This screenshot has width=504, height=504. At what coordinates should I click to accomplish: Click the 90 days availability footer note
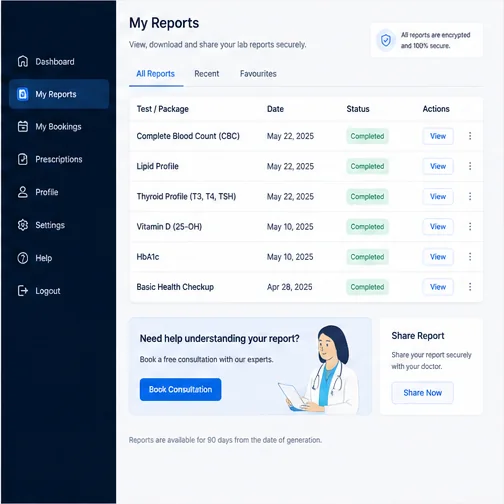225,440
